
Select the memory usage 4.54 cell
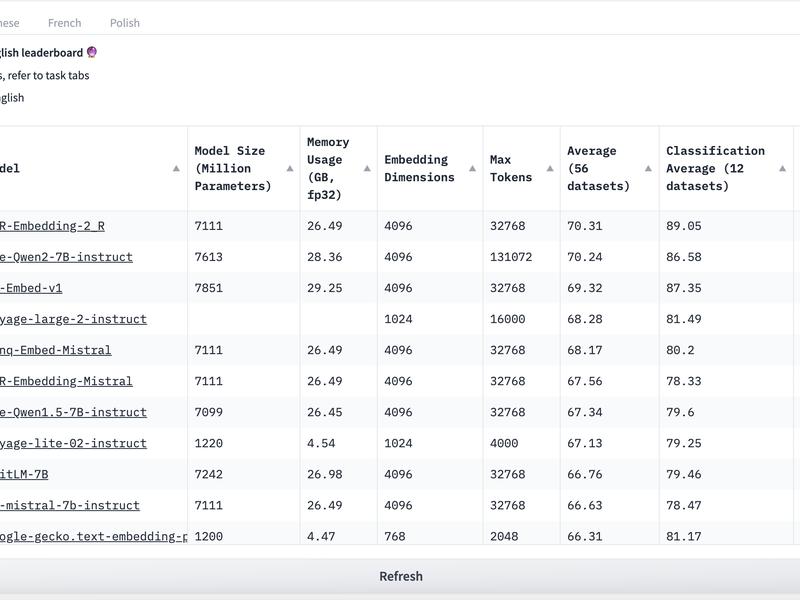pyautogui.click(x=338, y=443)
